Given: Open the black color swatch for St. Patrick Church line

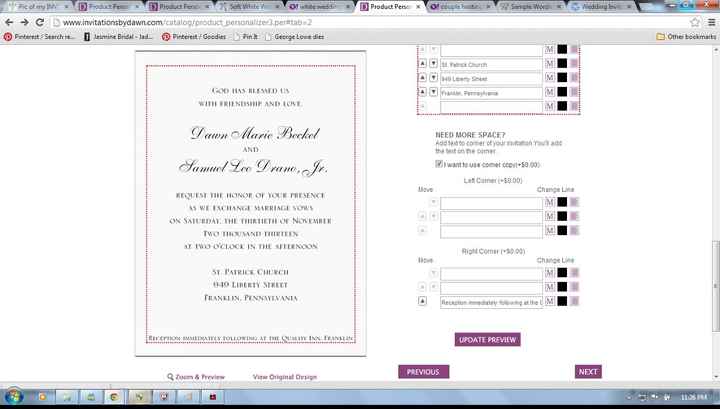Looking at the screenshot, I should point(562,64).
